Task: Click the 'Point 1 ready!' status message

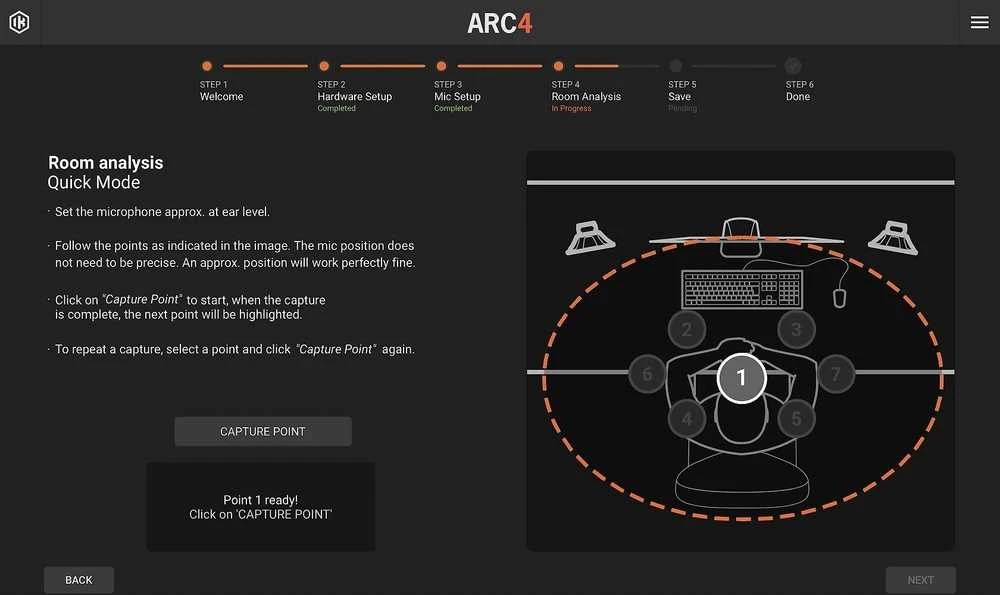Action: pos(260,500)
